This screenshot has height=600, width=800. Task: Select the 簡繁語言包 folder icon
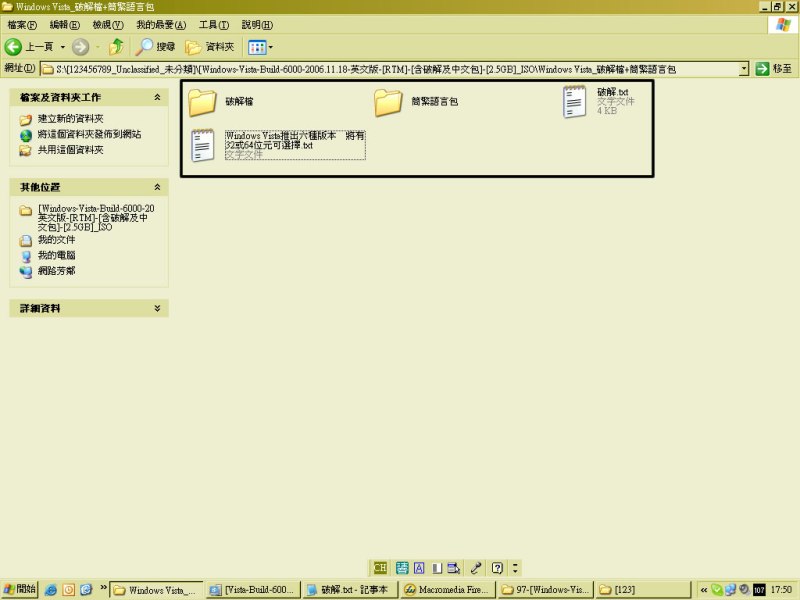pos(388,102)
